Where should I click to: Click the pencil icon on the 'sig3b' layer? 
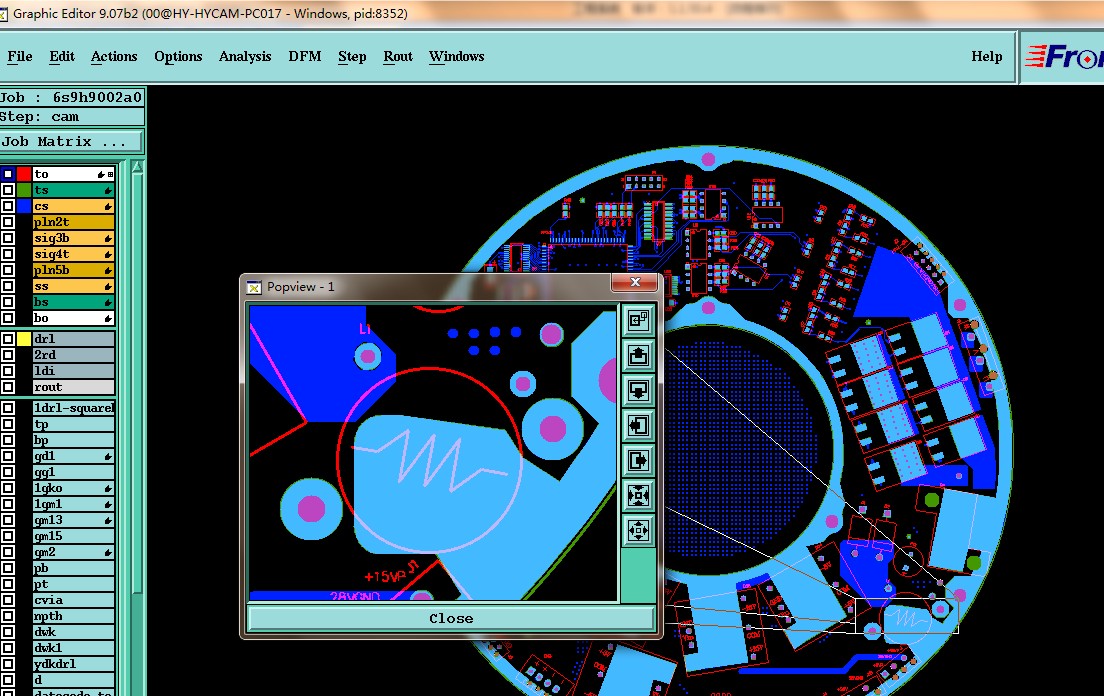(108, 239)
